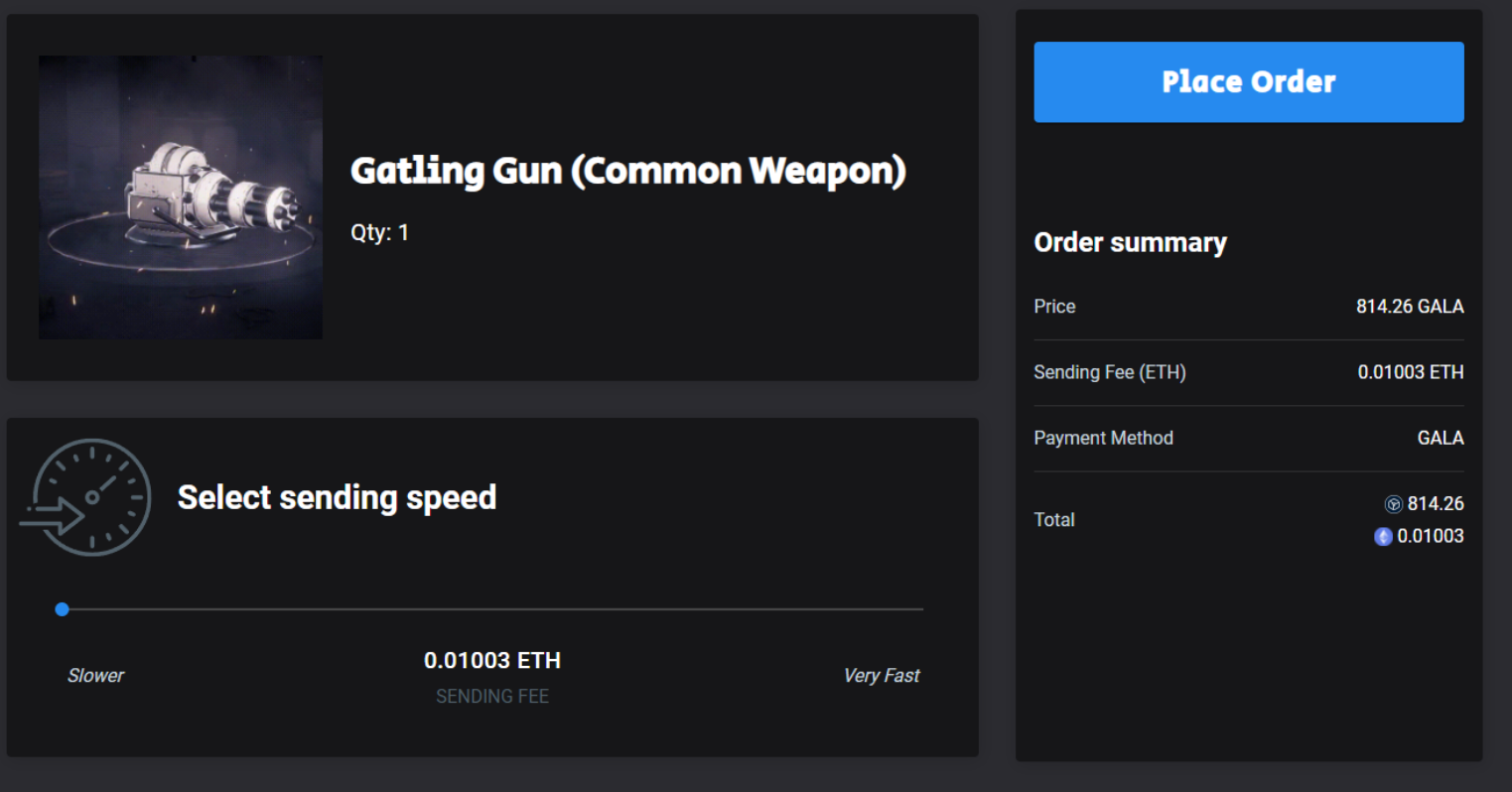Click the Qty: 1 text
Image resolution: width=1512 pixels, height=792 pixels.
click(x=379, y=232)
